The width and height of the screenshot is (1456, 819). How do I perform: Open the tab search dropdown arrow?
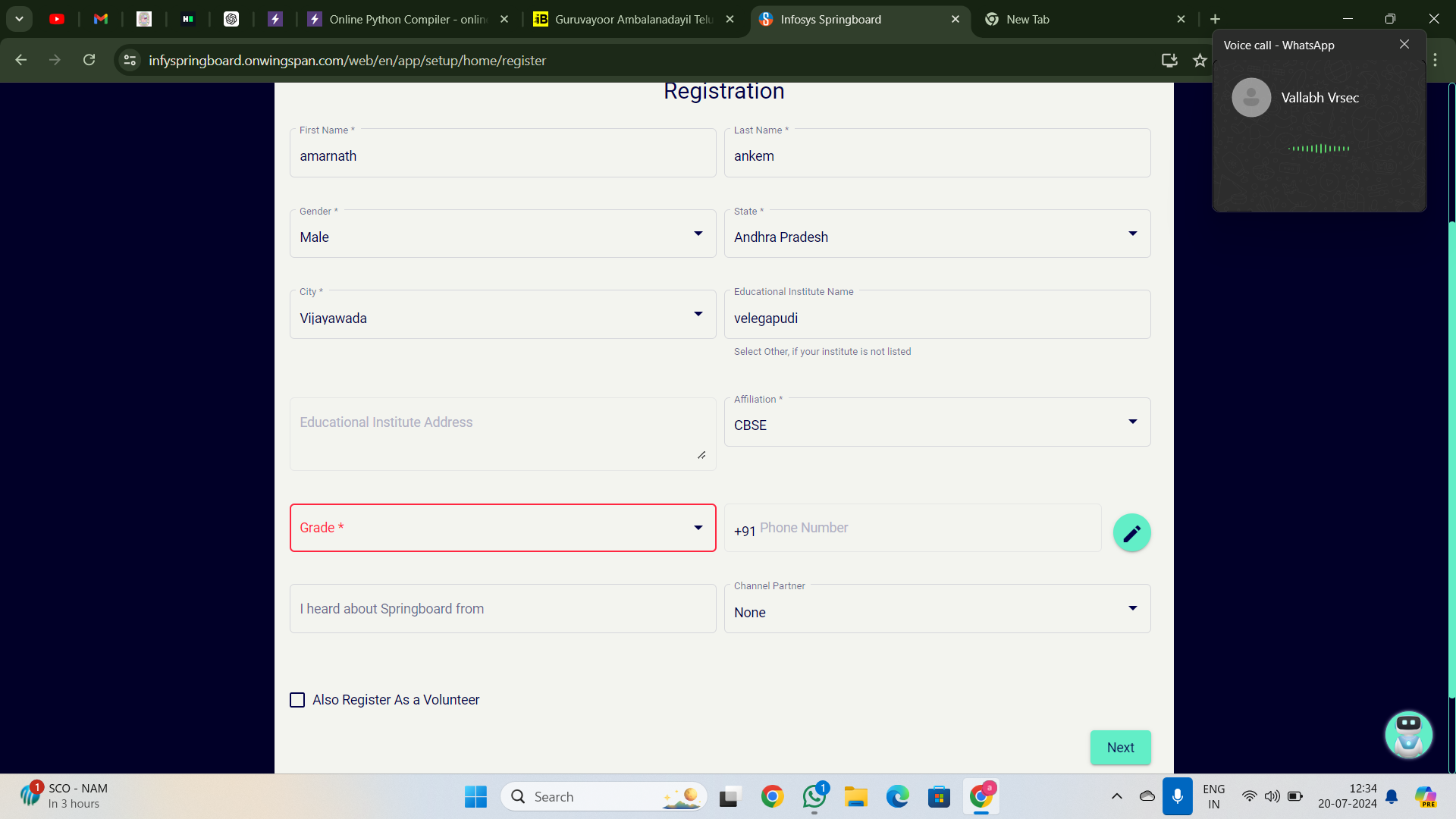(x=19, y=19)
